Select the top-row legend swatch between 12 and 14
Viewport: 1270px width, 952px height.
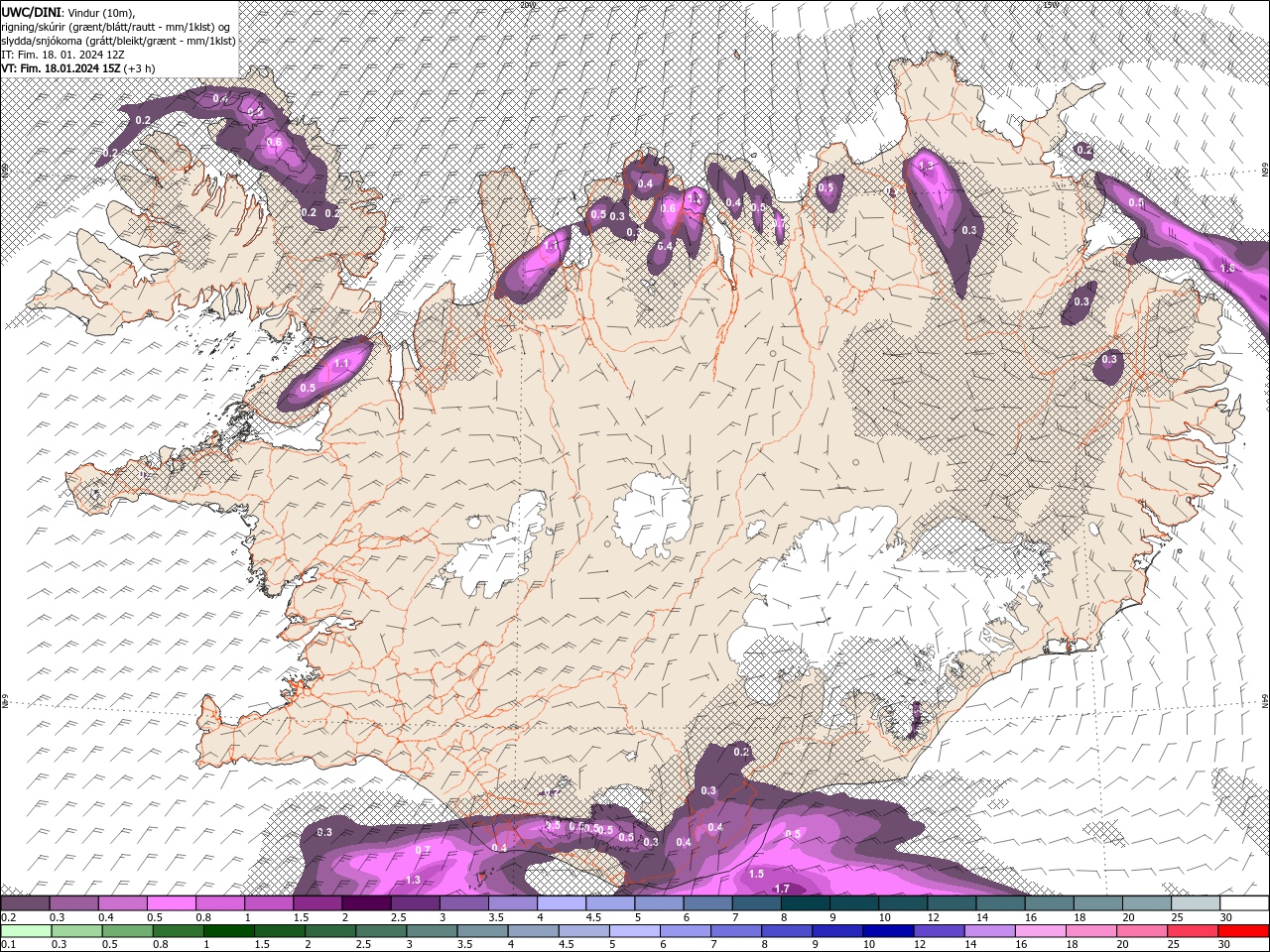coord(952,903)
